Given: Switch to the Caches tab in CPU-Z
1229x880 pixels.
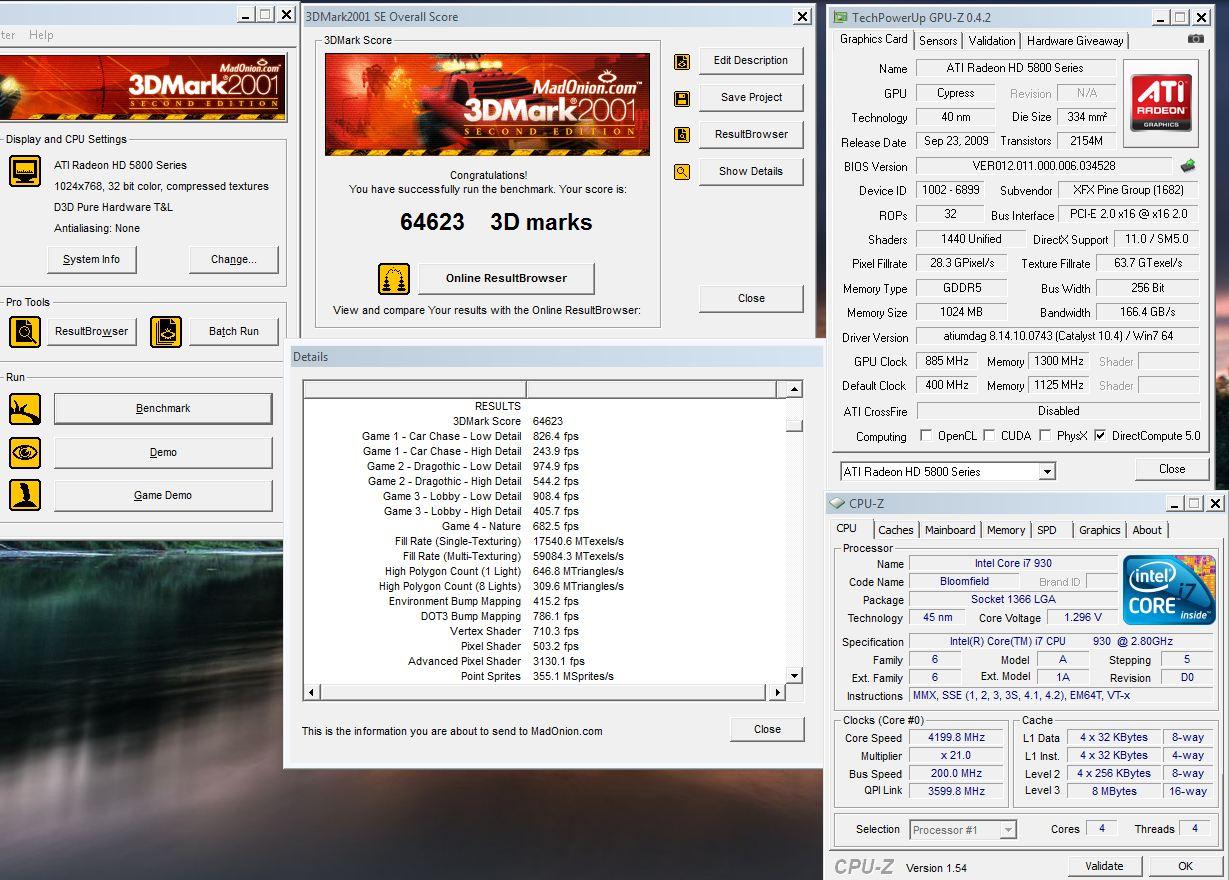Looking at the screenshot, I should [896, 530].
